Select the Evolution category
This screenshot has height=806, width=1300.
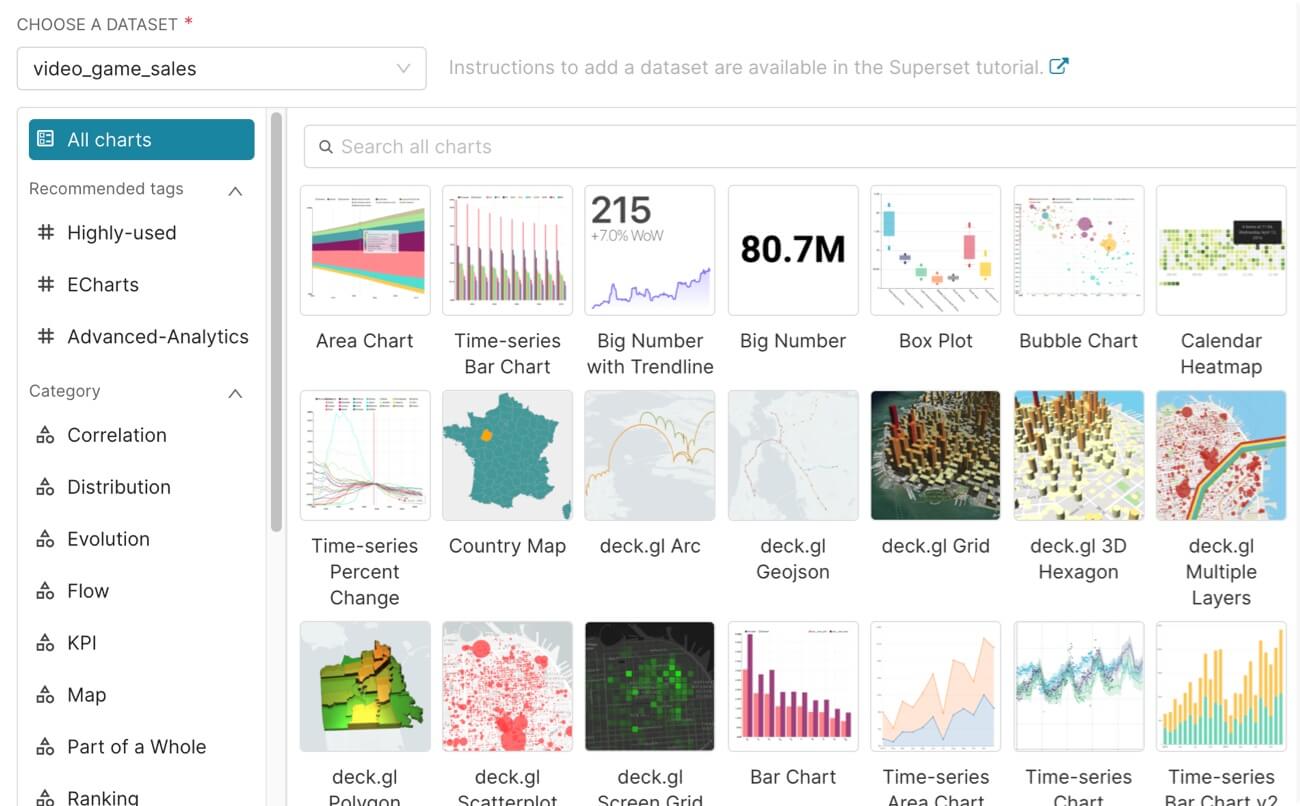tap(107, 538)
